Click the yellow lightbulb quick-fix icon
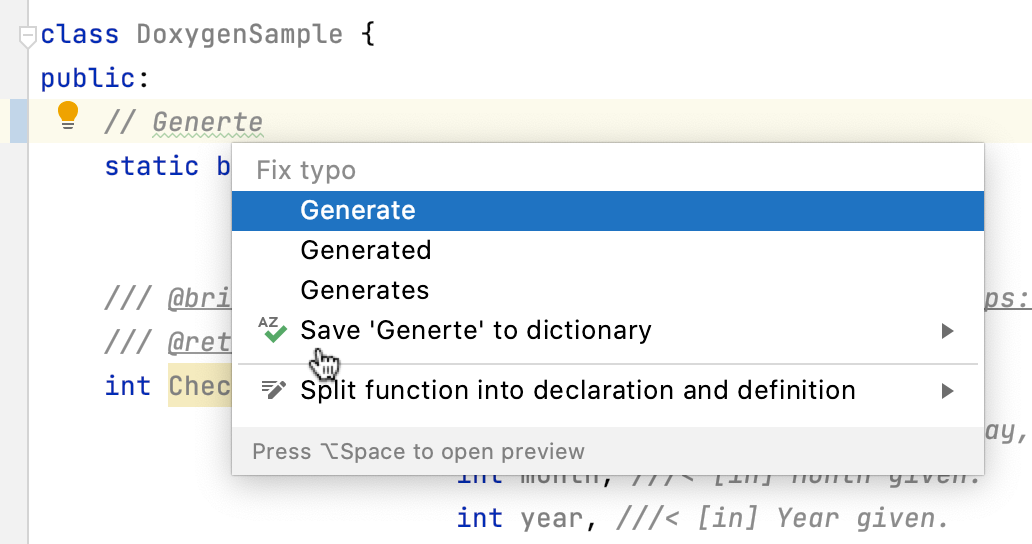1032x544 pixels. (67, 116)
